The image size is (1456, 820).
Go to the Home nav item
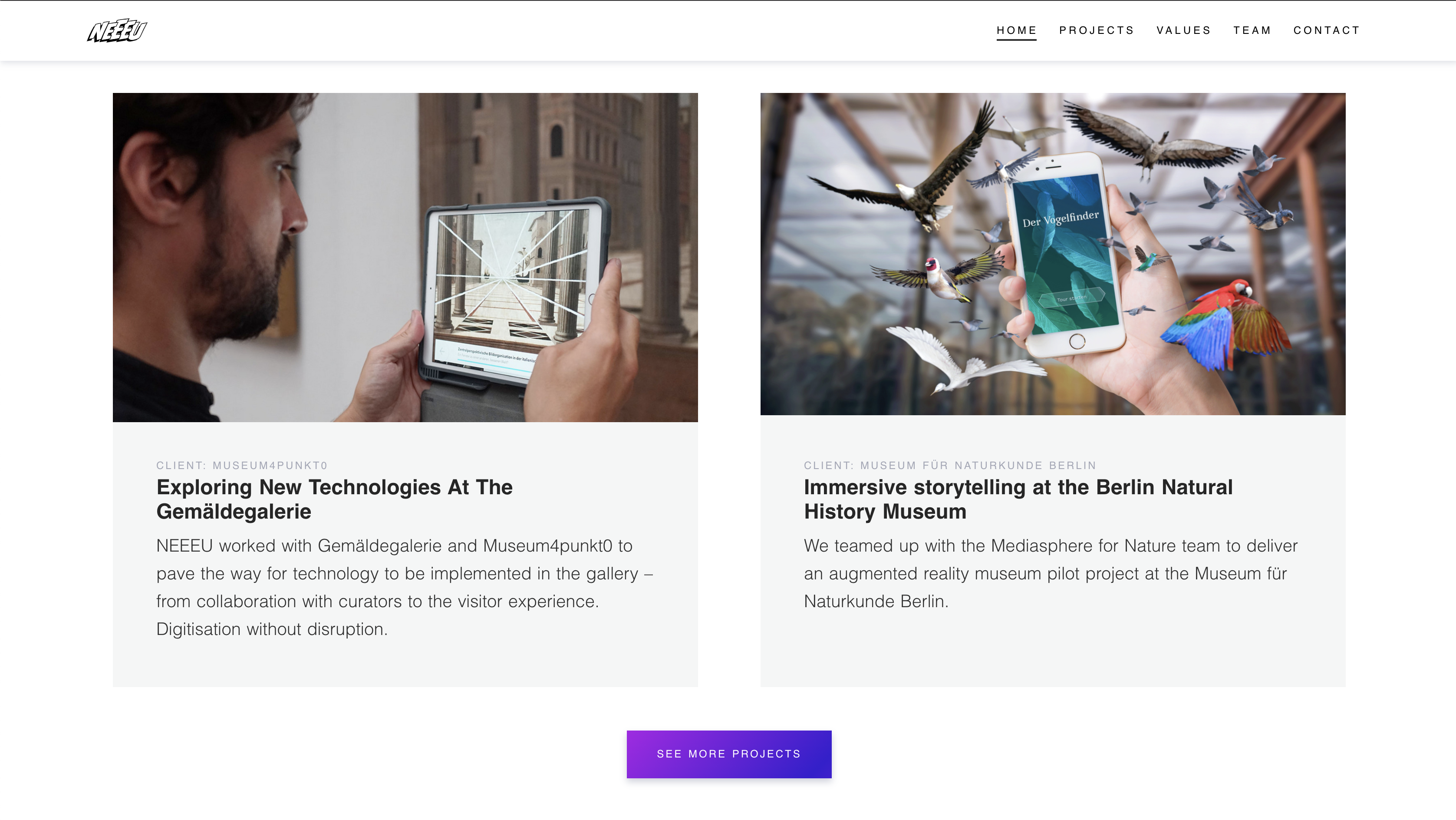pyautogui.click(x=1016, y=30)
